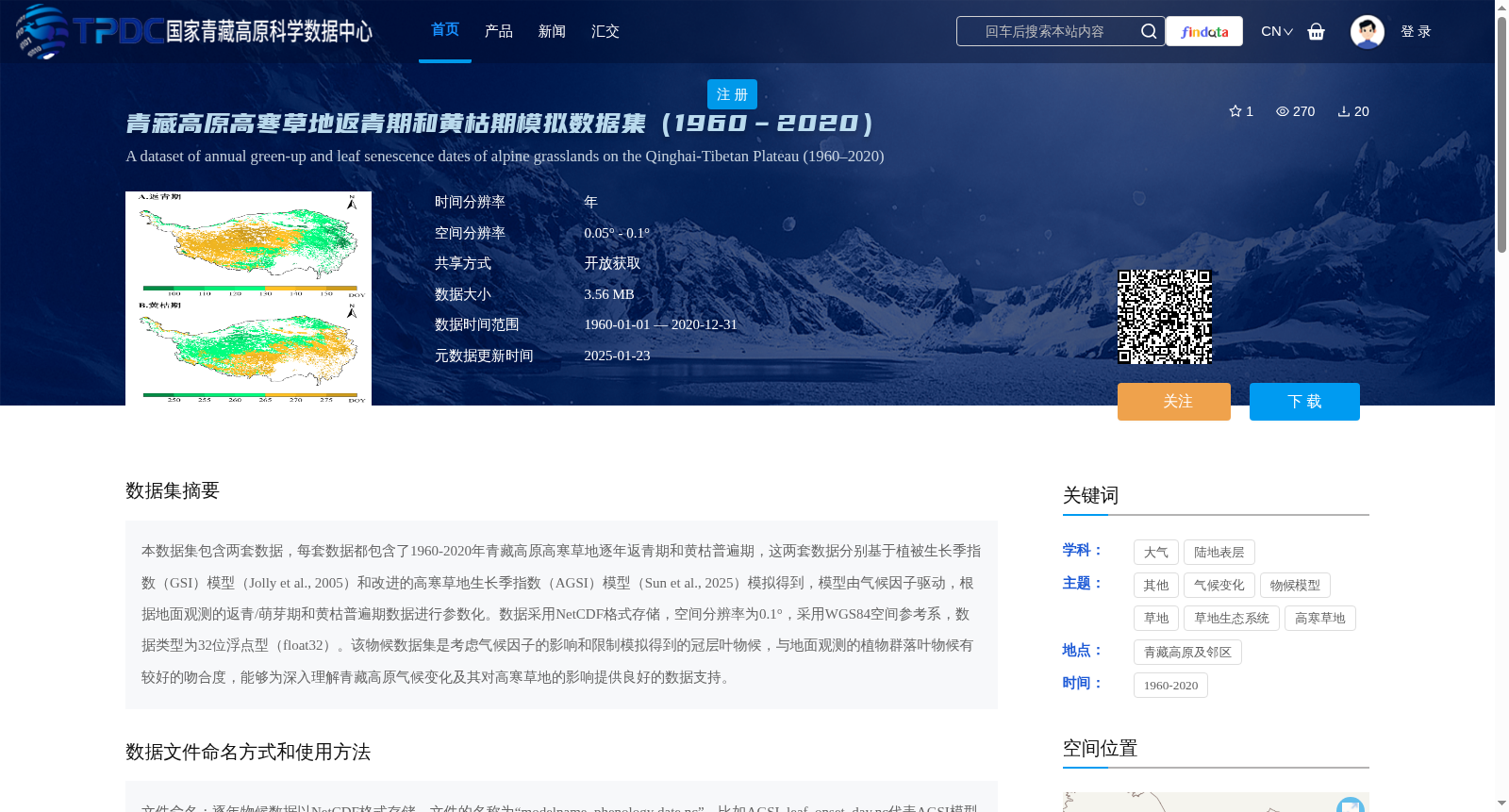Image resolution: width=1509 pixels, height=812 pixels.
Task: Select the 陆地表层 discipline tag
Action: click(1219, 553)
